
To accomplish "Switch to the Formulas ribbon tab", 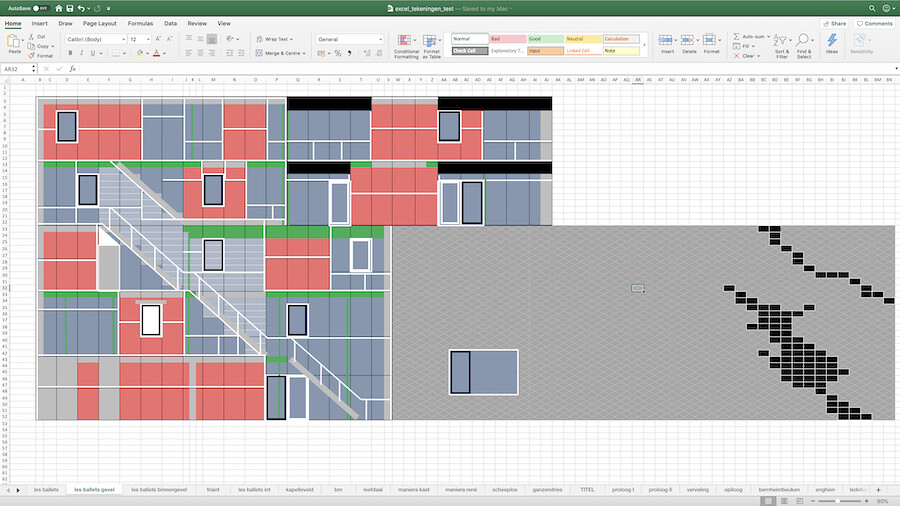I will click(x=141, y=22).
